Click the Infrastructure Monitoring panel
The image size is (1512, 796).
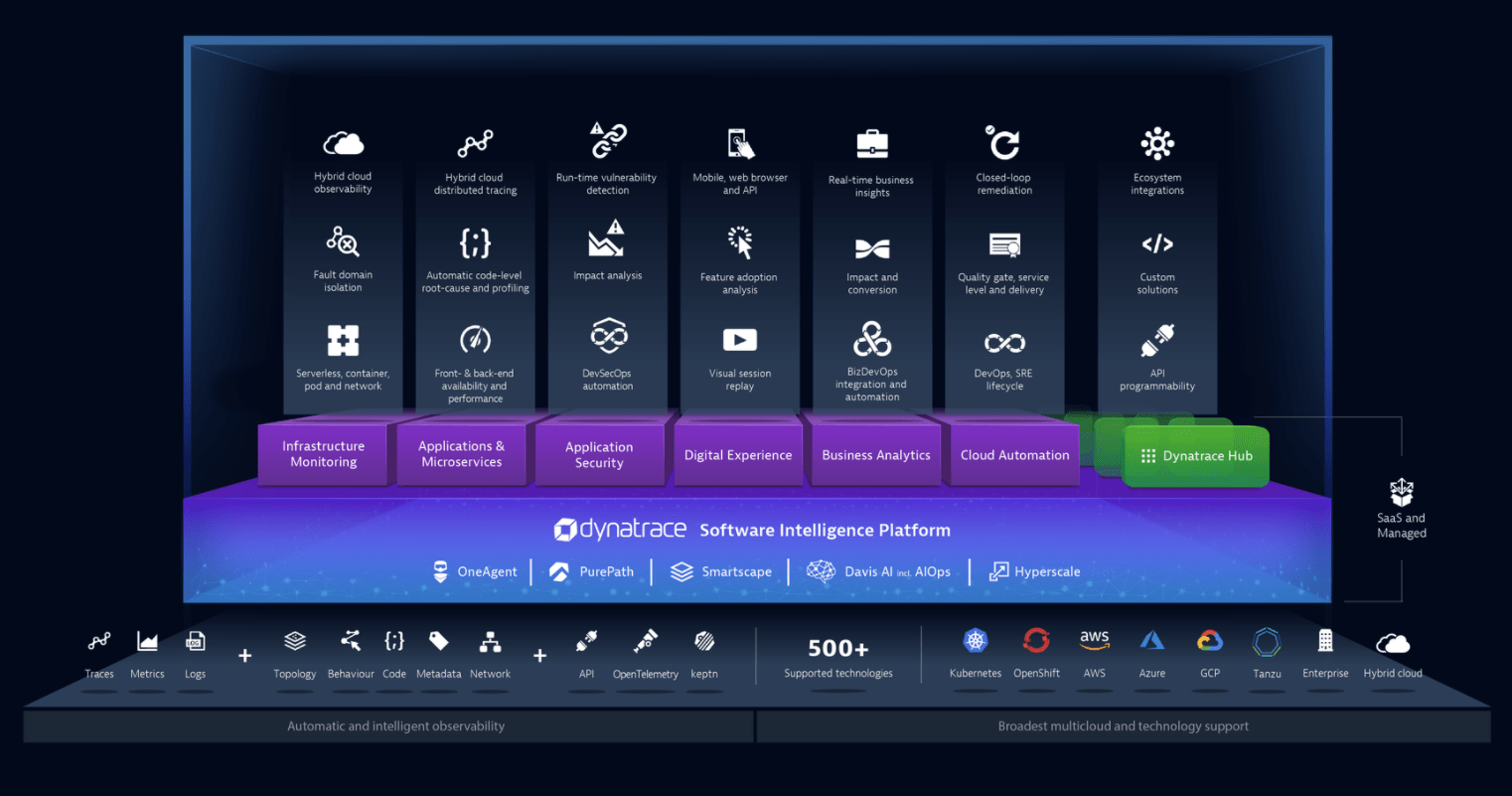(323, 453)
